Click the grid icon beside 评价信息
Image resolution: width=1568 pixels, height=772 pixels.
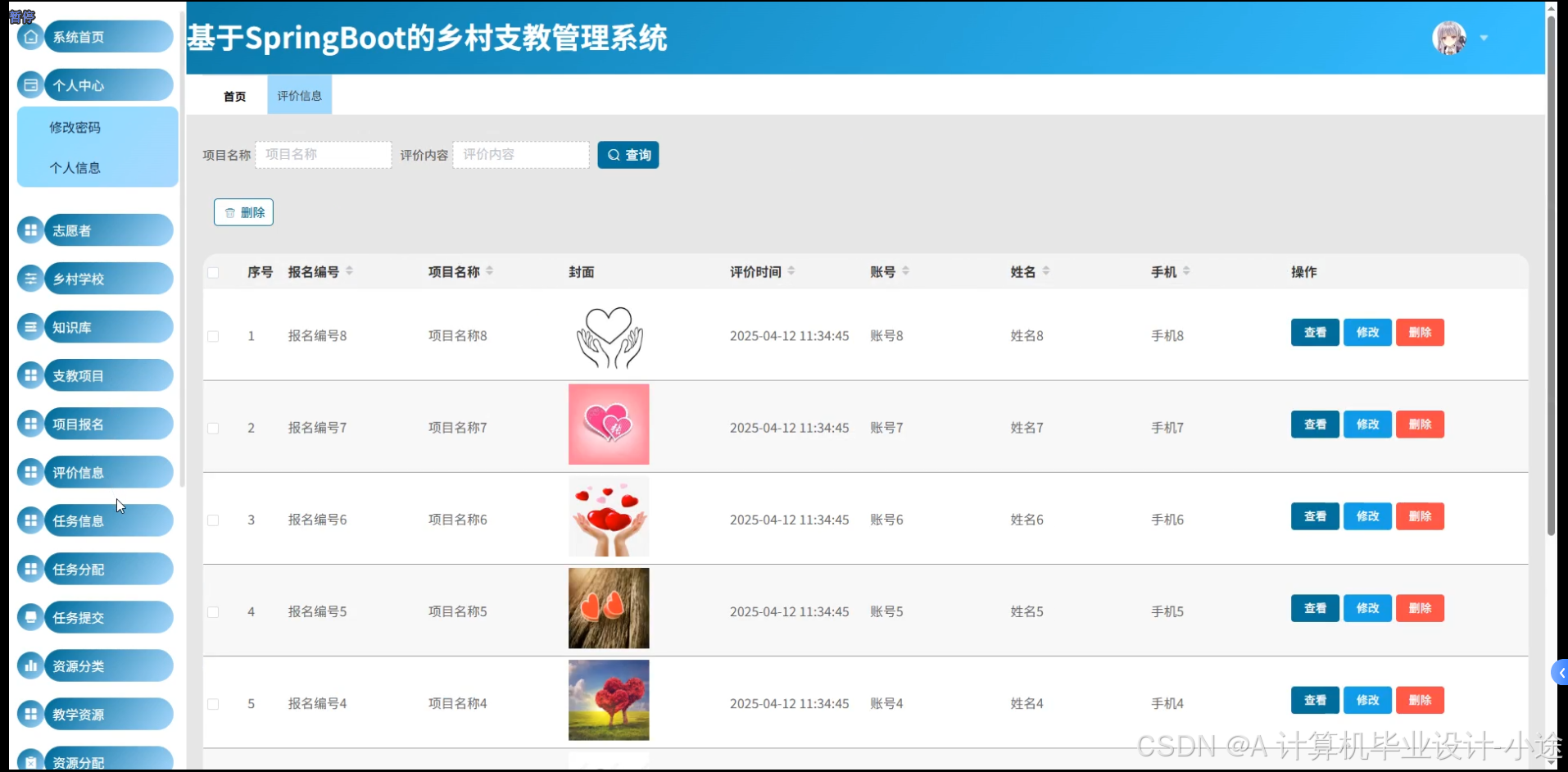(30, 472)
